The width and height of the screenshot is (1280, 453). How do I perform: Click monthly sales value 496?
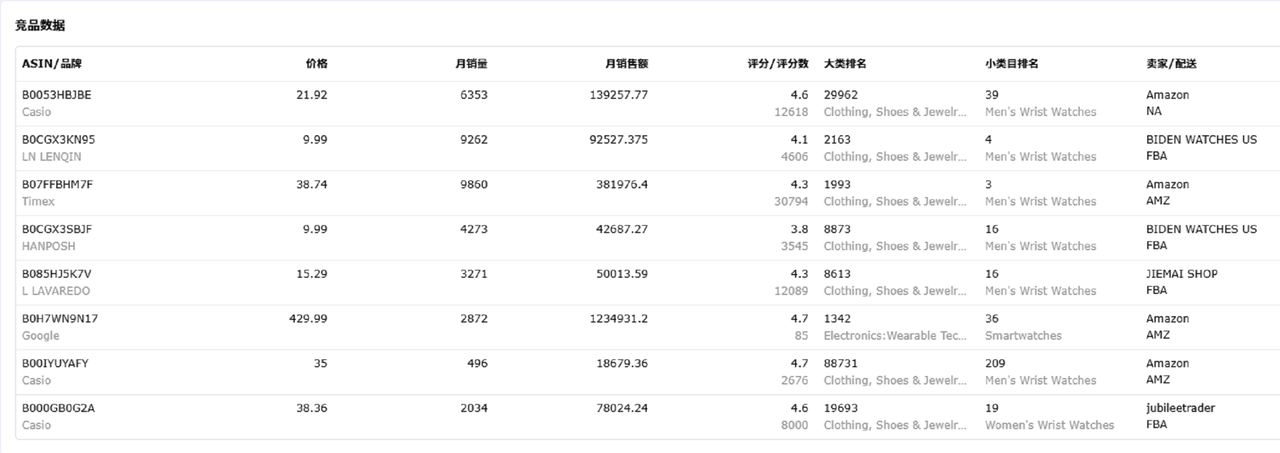[x=478, y=364]
